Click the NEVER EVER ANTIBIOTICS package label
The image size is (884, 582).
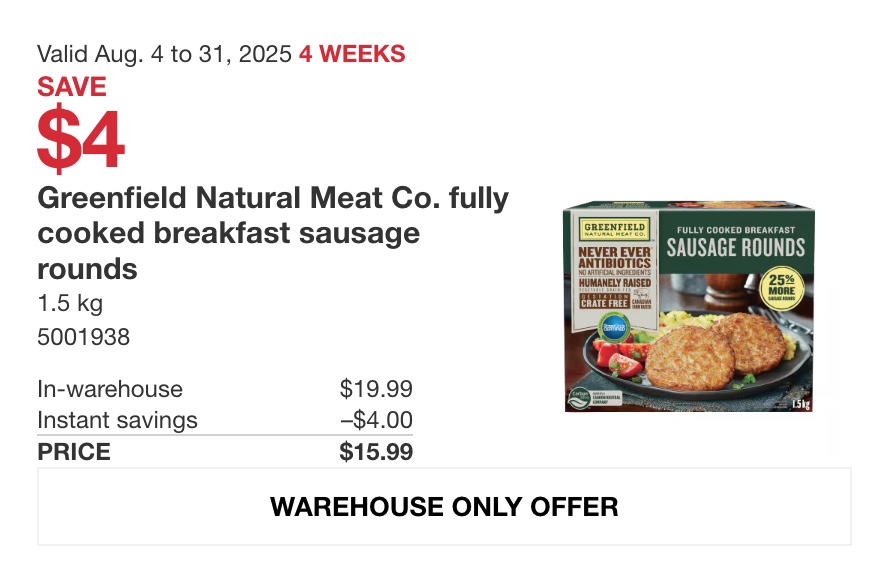tap(615, 257)
